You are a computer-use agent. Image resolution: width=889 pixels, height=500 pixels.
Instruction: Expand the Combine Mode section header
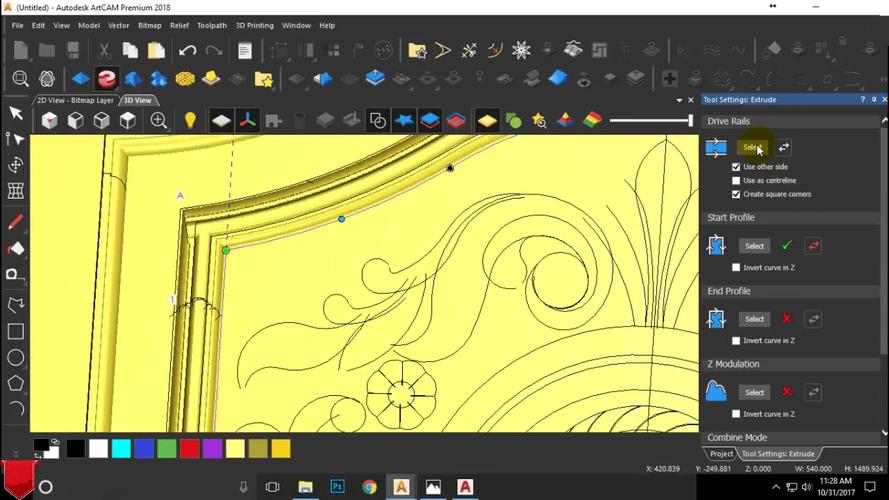[x=737, y=438]
